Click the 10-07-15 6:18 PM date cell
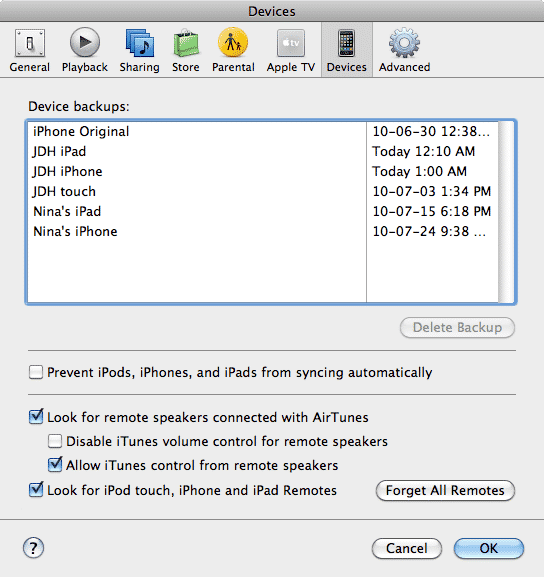This screenshot has height=577, width=544. [432, 211]
